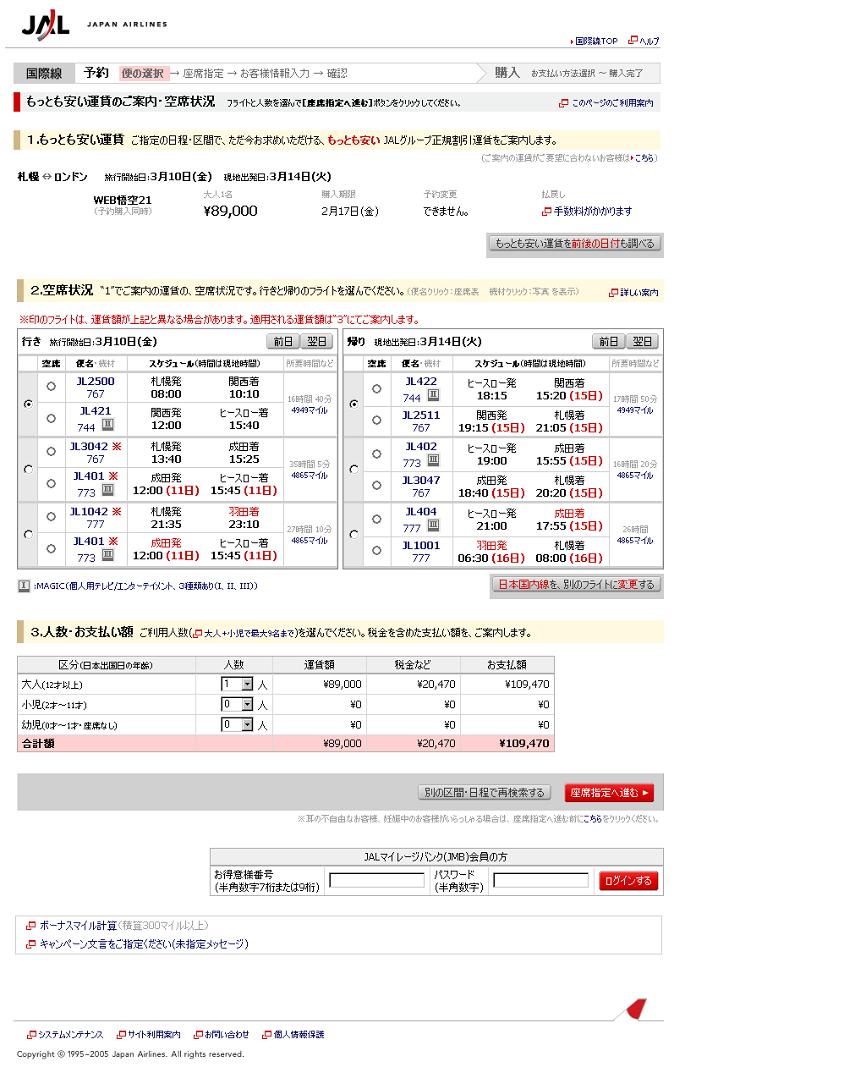
Task: Click the popup icon beside ヘルプ
Action: (x=633, y=41)
